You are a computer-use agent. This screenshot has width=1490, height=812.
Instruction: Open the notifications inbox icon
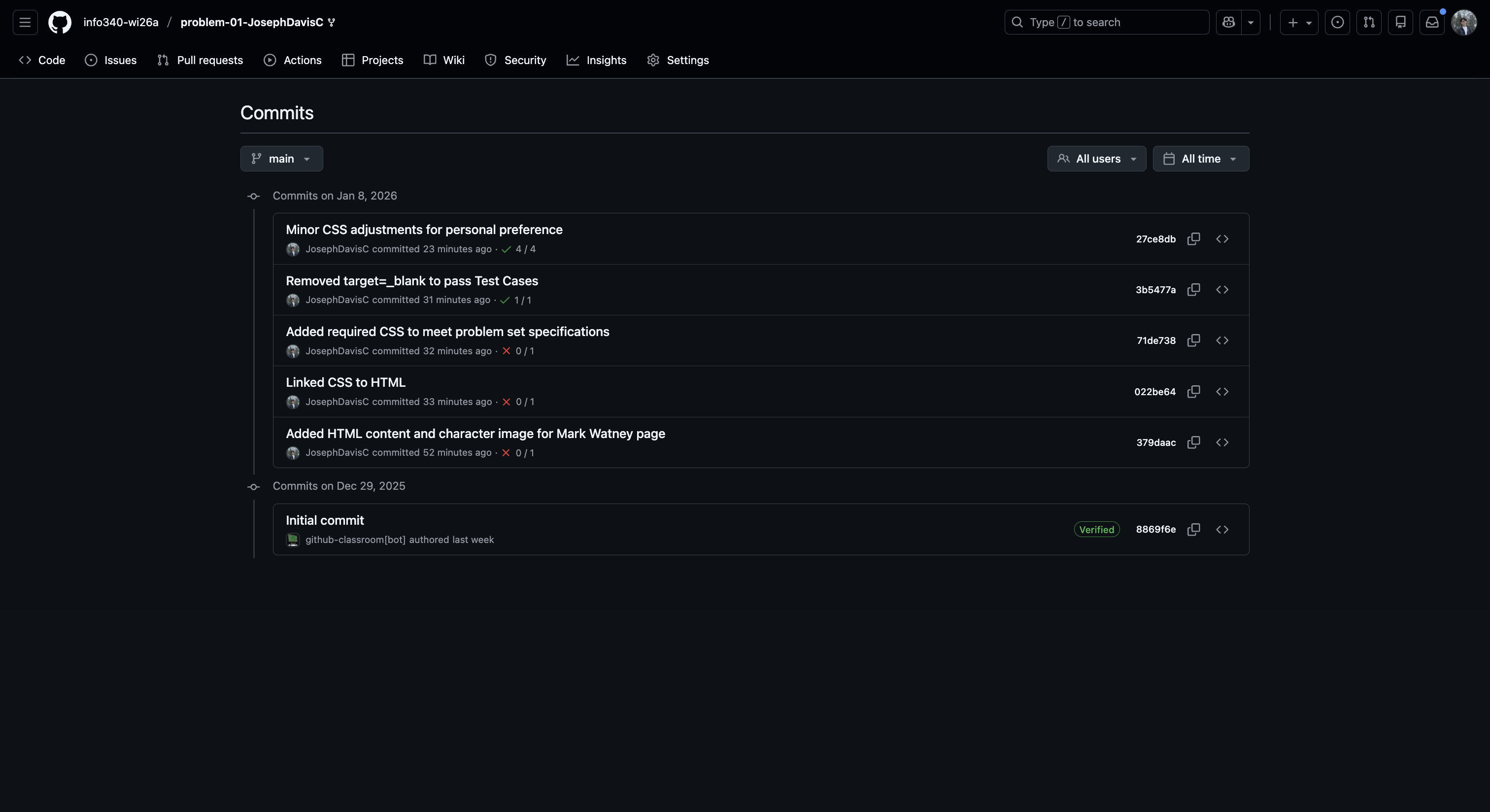click(x=1432, y=22)
